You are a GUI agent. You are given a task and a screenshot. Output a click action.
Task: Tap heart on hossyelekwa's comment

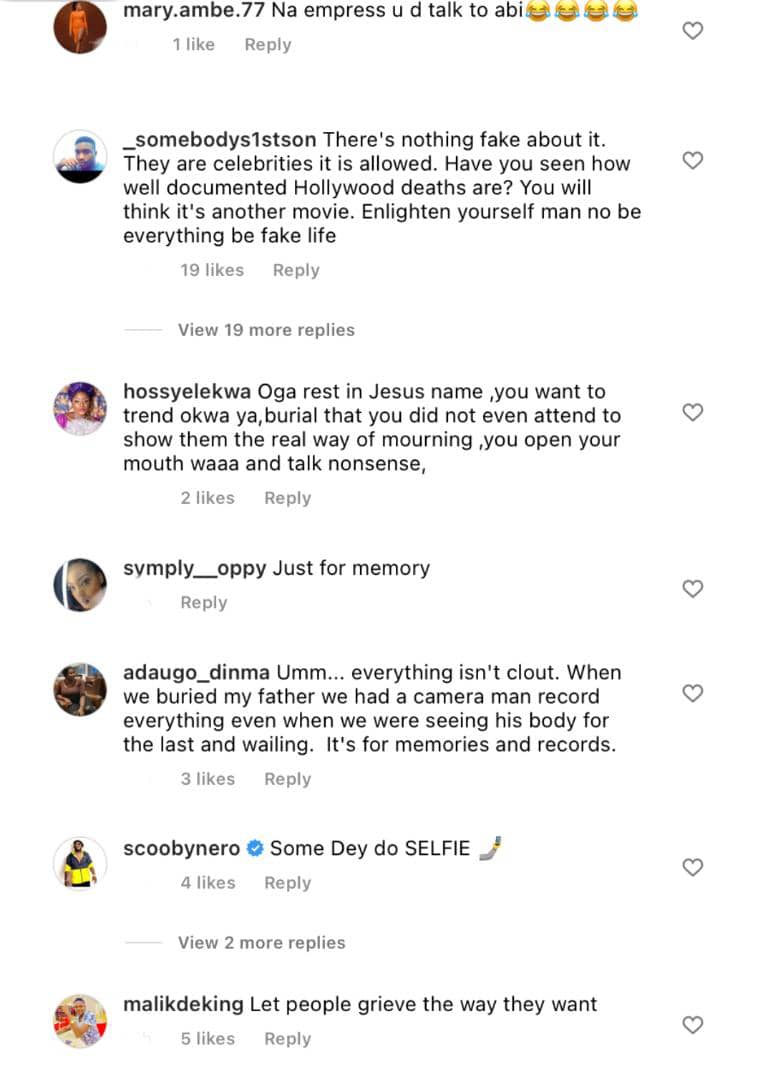coord(692,412)
